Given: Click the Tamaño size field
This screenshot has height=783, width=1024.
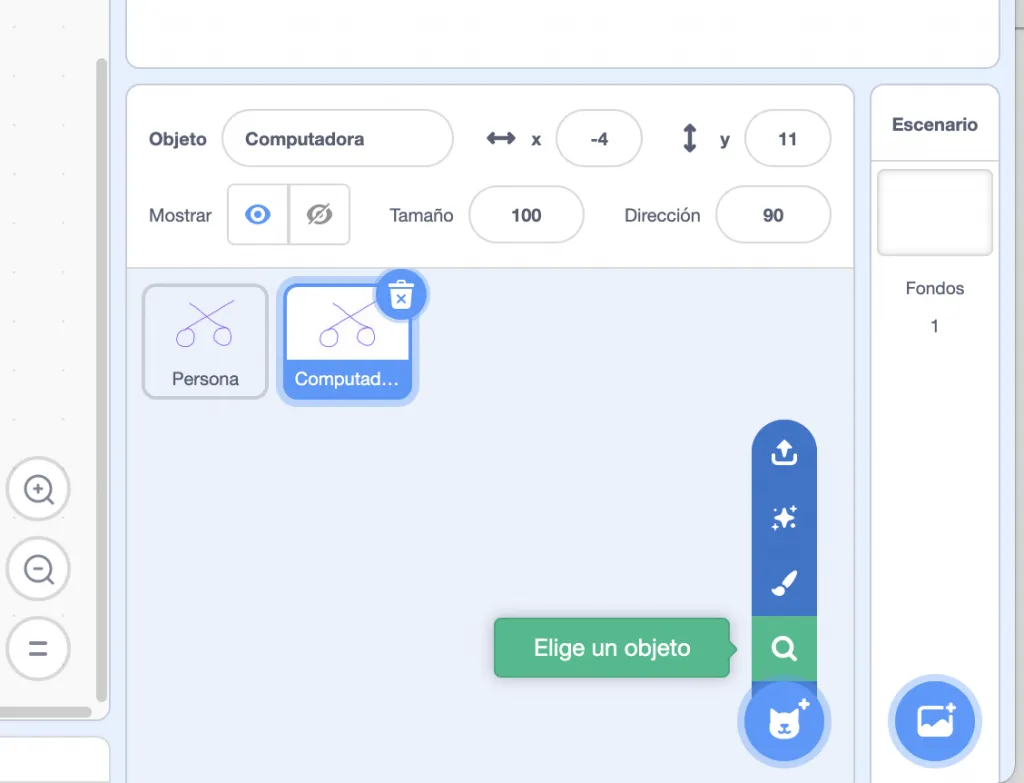Looking at the screenshot, I should [x=526, y=215].
